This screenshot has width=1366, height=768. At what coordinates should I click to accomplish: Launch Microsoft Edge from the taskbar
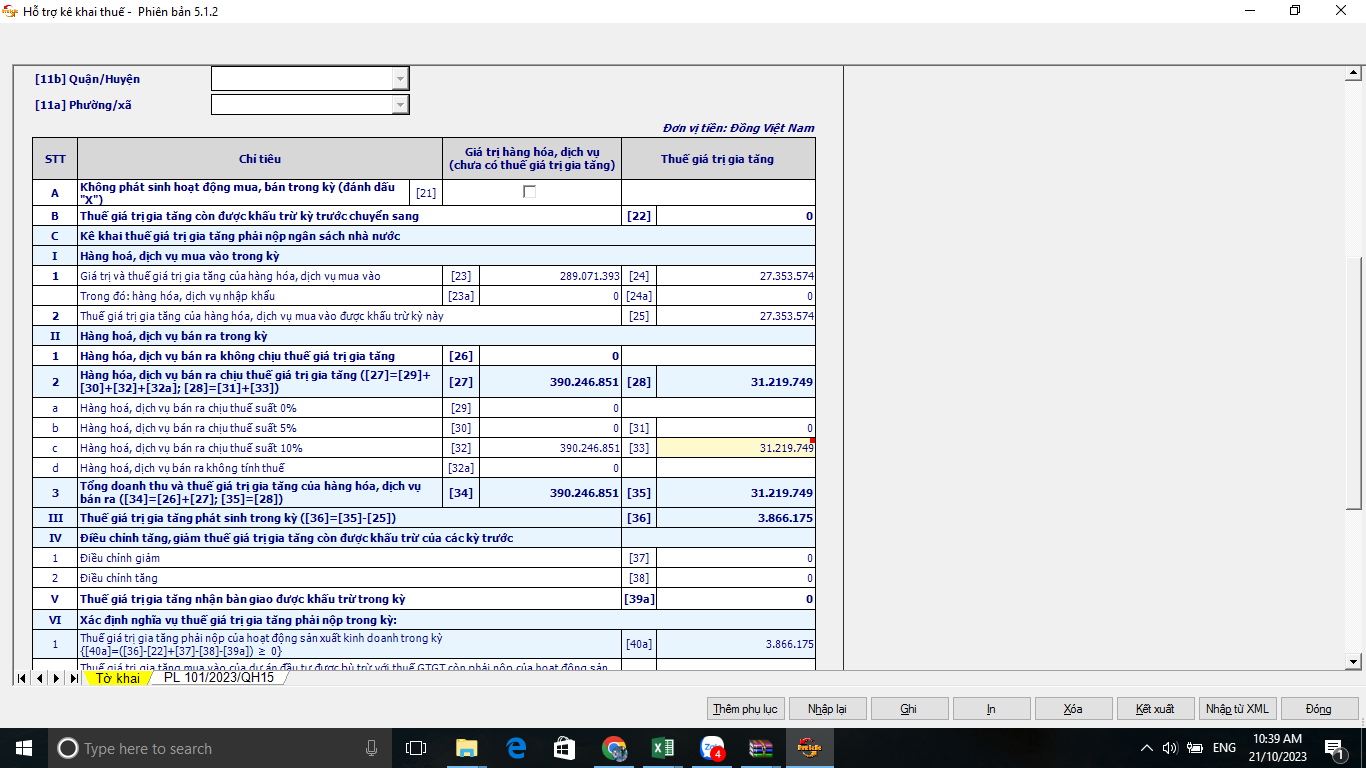(x=516, y=748)
